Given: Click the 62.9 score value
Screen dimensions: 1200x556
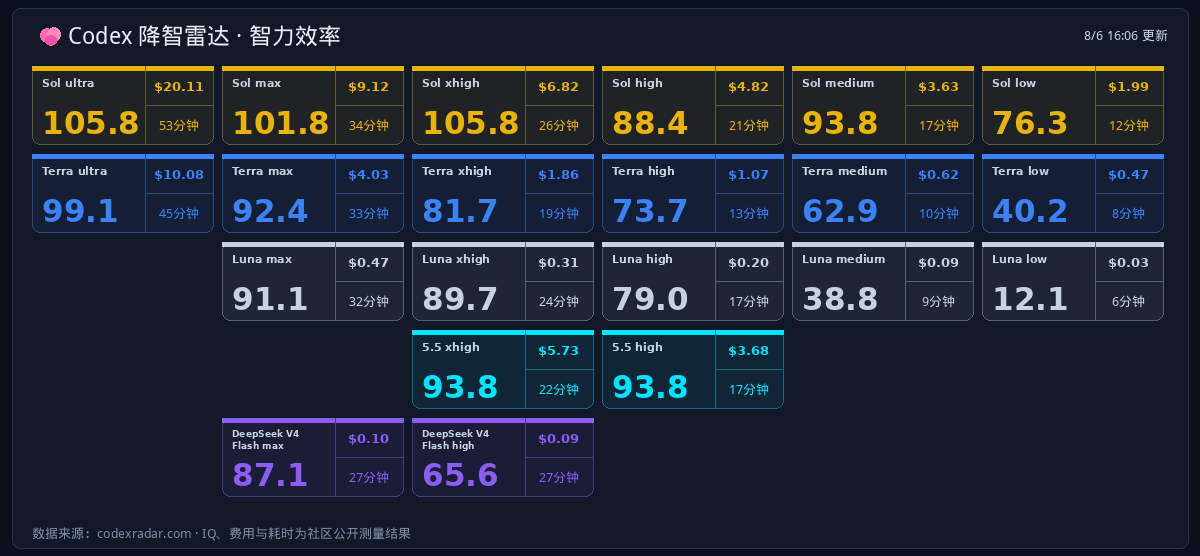Looking at the screenshot, I should click(840, 211).
